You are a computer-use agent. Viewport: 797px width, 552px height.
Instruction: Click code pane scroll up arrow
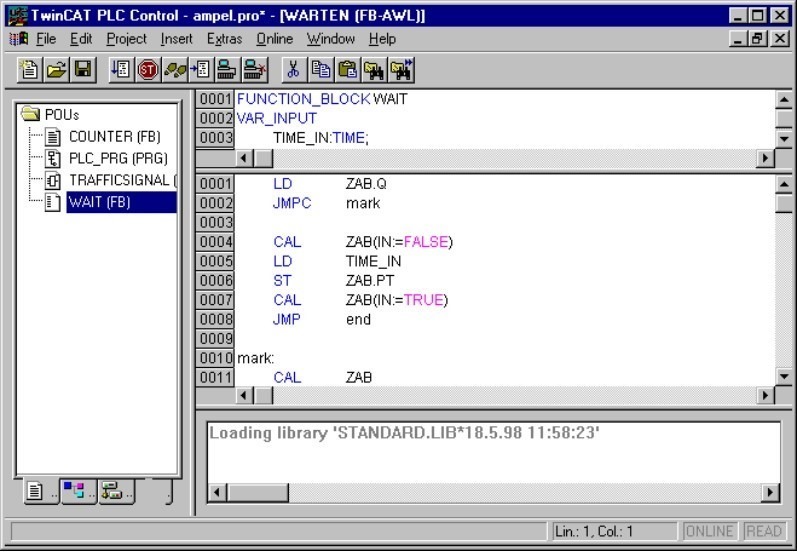coord(784,184)
